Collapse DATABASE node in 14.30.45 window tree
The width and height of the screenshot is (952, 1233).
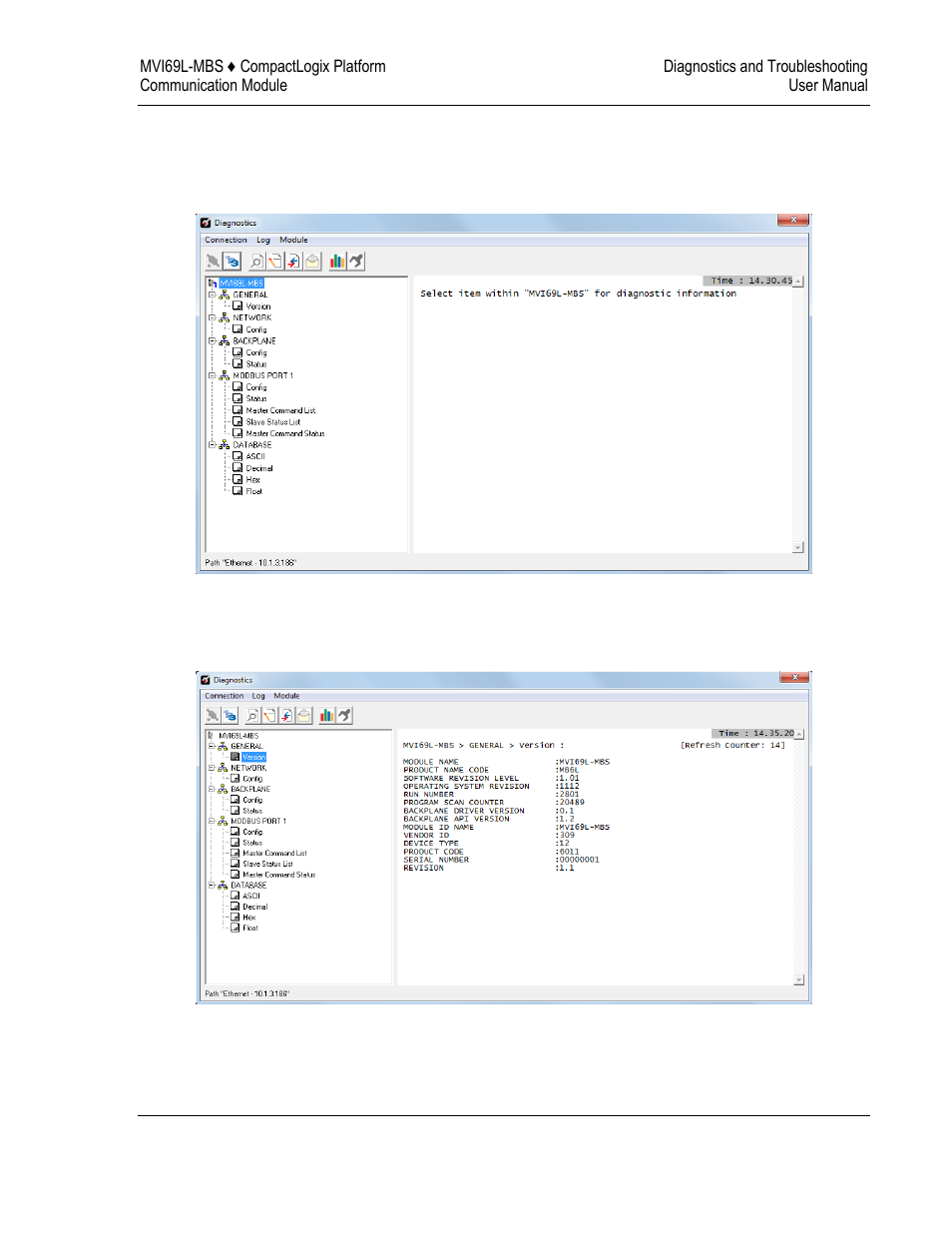click(212, 445)
